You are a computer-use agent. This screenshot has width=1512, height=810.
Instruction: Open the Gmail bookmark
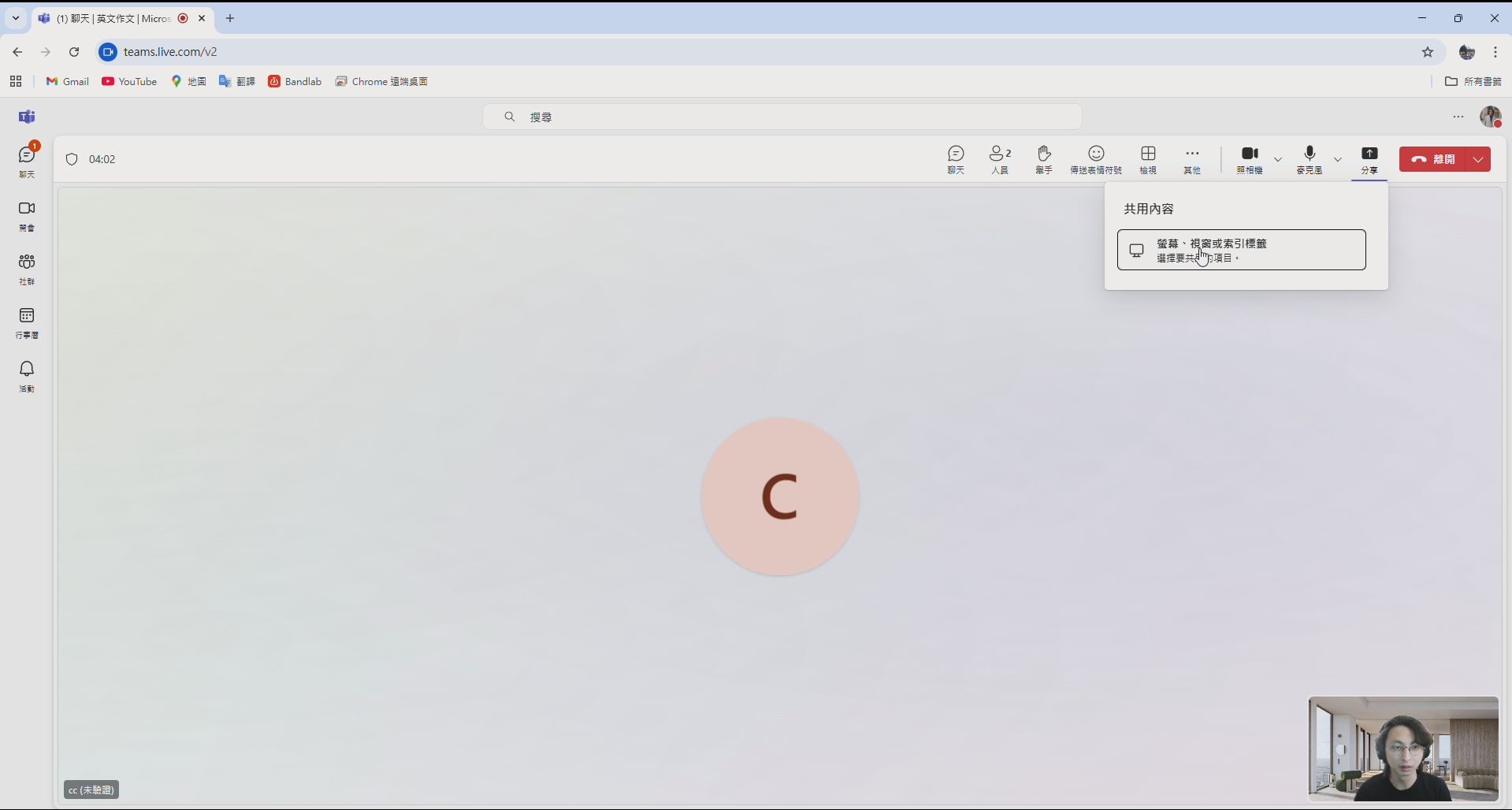[68, 81]
